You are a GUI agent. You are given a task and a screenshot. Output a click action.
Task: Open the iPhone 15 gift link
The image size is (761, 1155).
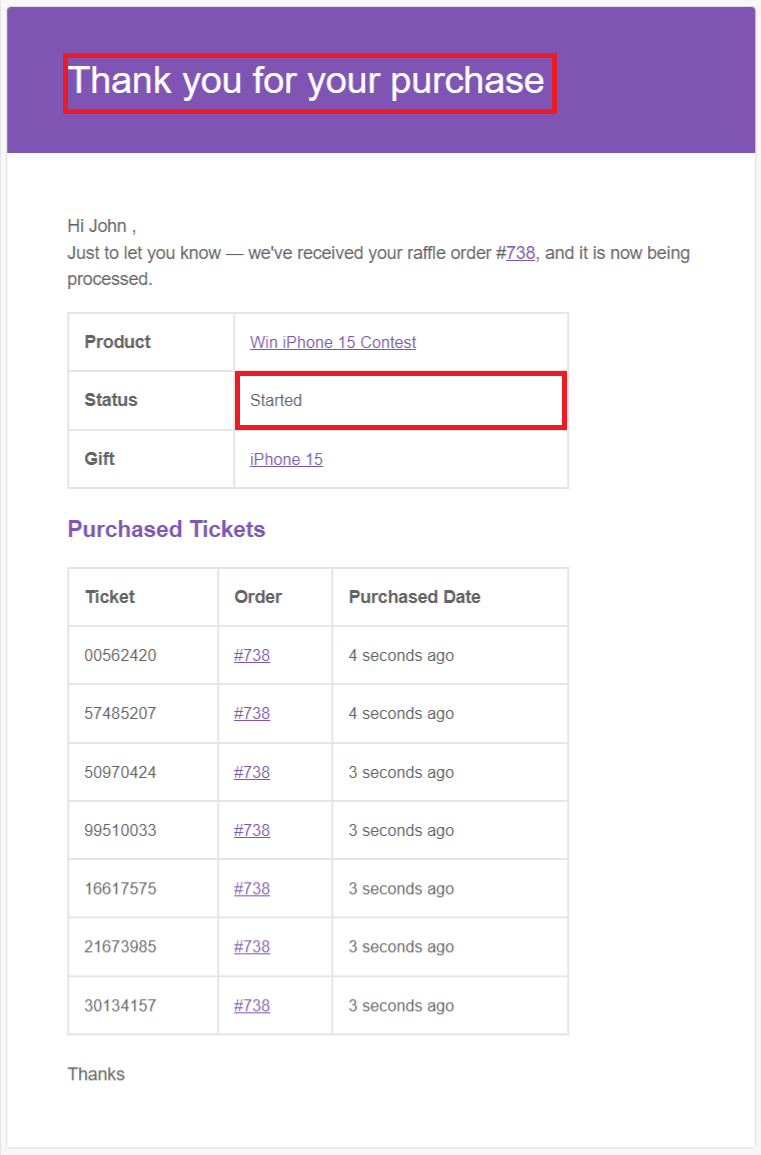pos(286,459)
